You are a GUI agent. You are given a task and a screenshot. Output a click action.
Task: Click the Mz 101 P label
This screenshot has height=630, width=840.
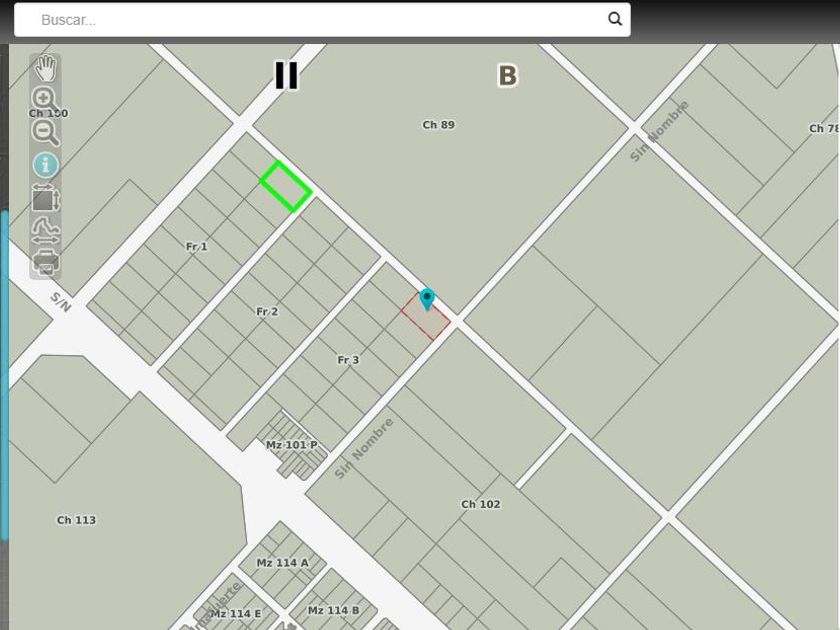pyautogui.click(x=291, y=445)
